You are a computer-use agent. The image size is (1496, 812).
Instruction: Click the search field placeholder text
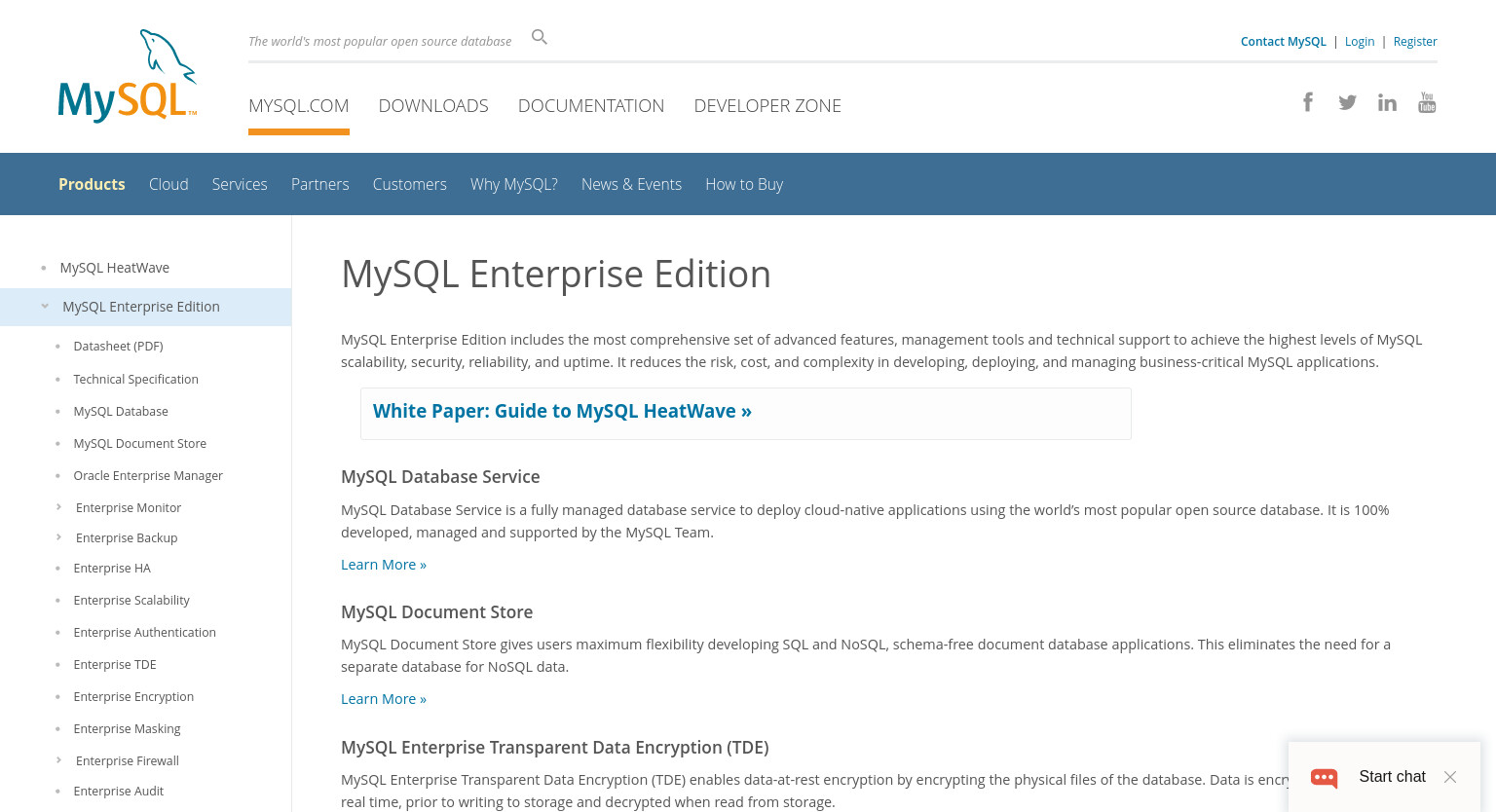[380, 41]
